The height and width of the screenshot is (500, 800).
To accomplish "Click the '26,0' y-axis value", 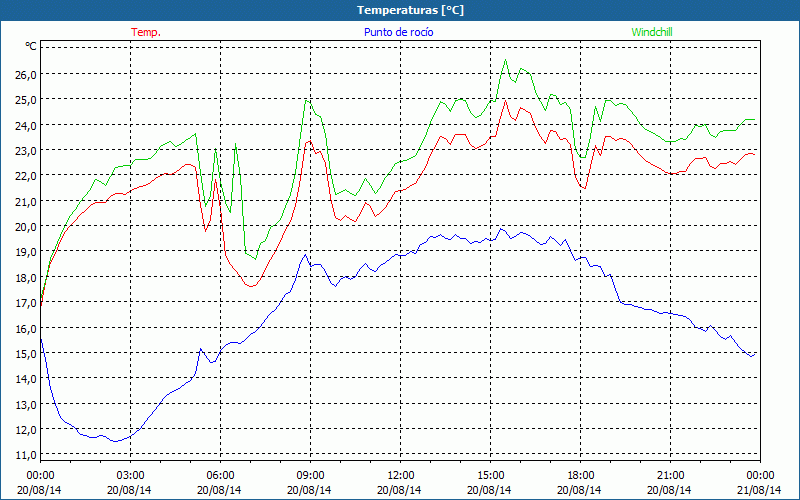I will (26, 74).
